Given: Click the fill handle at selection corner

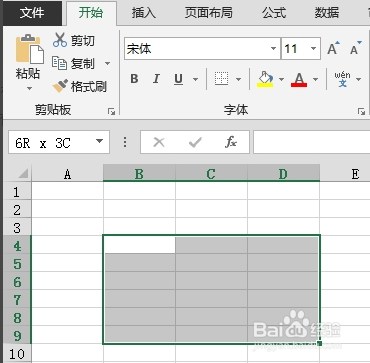Looking at the screenshot, I should point(320,343).
